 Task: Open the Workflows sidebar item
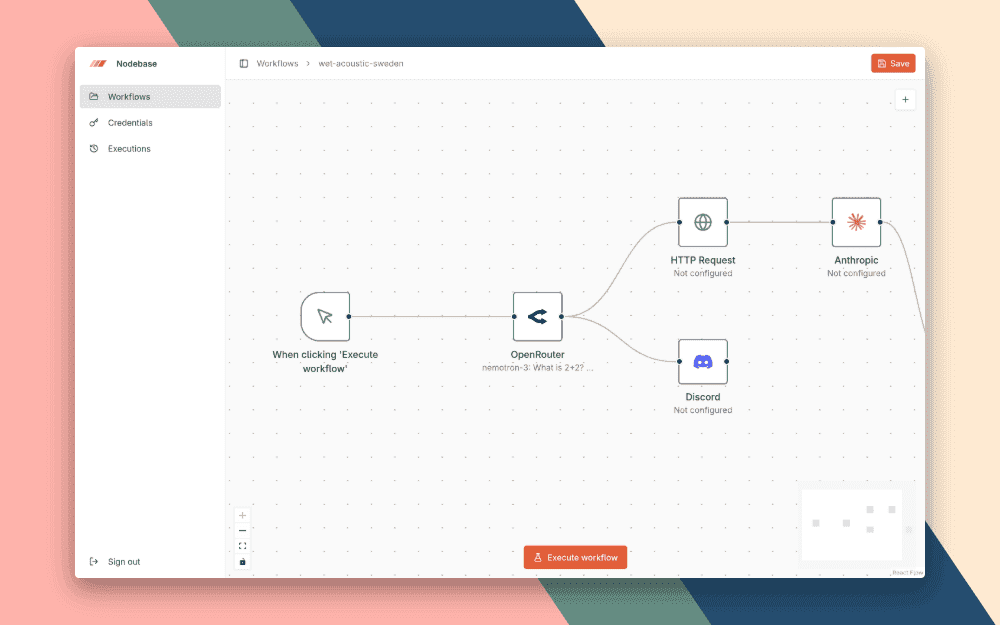tap(151, 97)
